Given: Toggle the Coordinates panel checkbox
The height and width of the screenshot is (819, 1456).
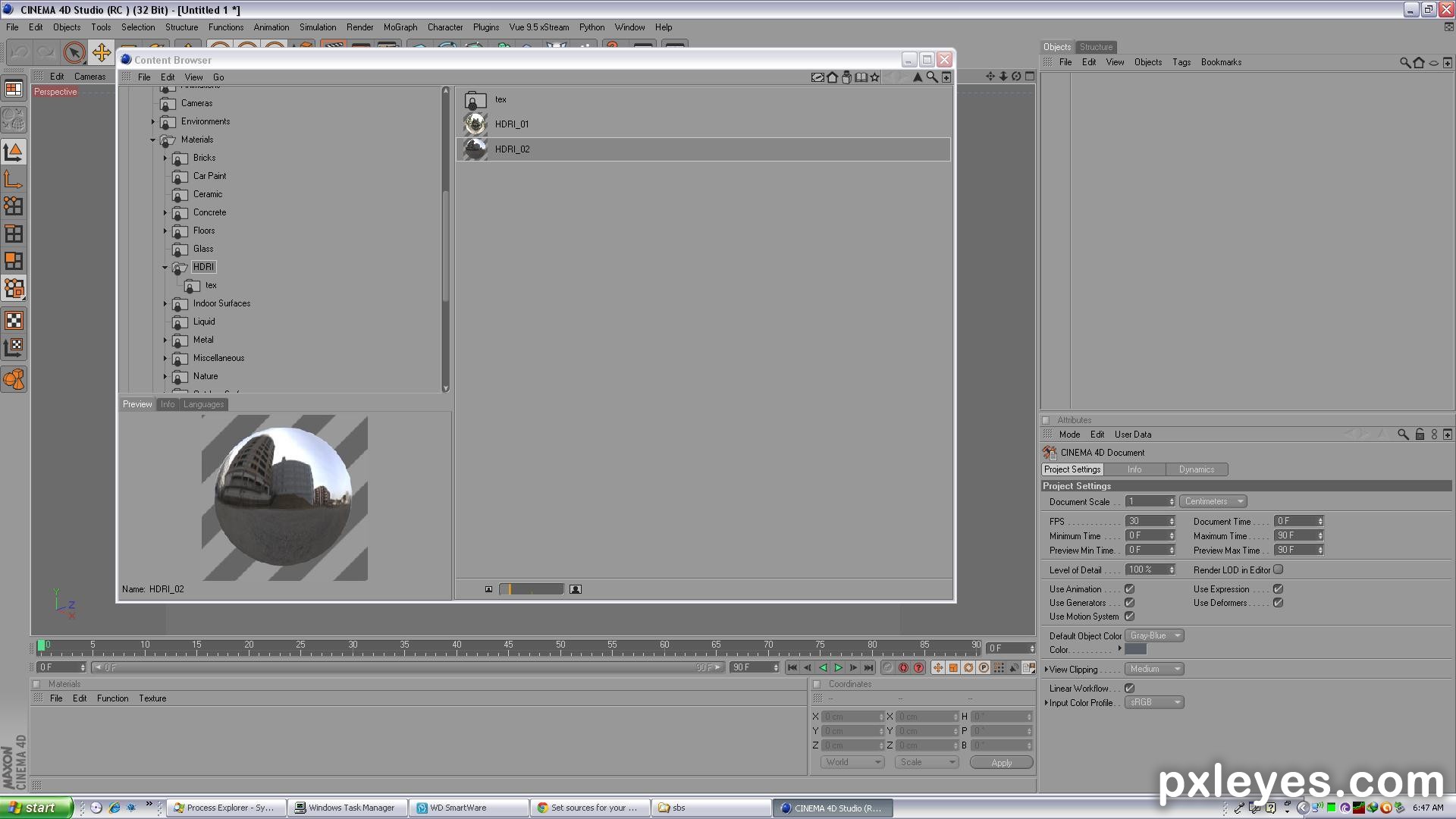Looking at the screenshot, I should point(817,684).
